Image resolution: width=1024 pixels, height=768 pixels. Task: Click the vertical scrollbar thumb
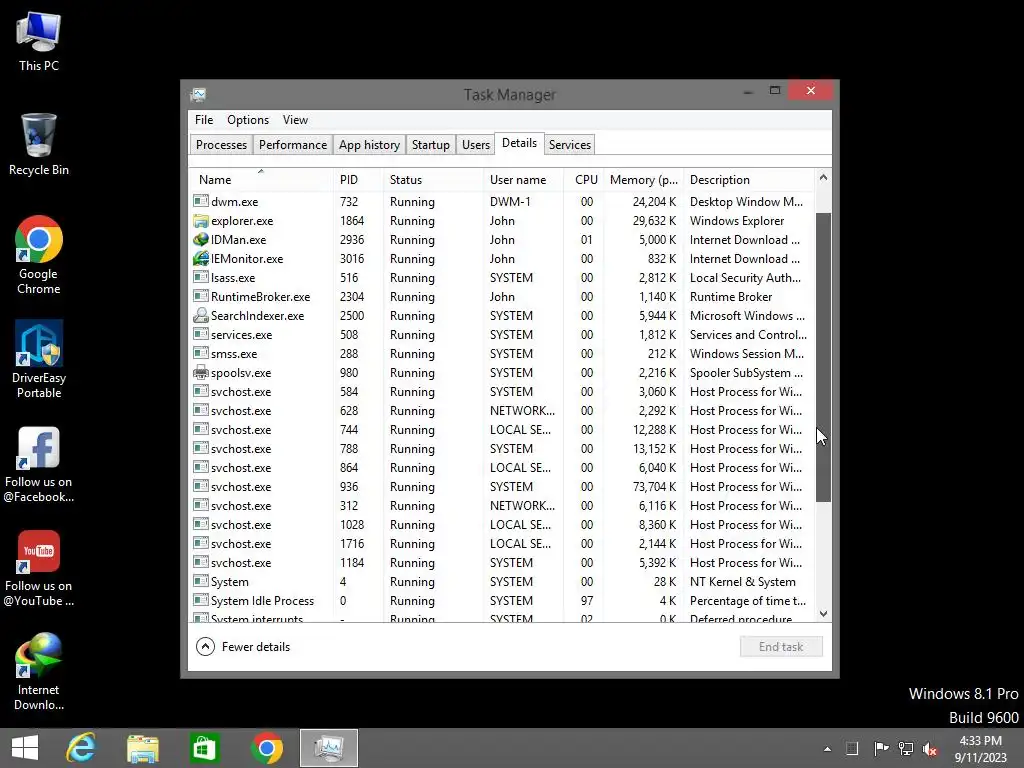click(x=824, y=357)
